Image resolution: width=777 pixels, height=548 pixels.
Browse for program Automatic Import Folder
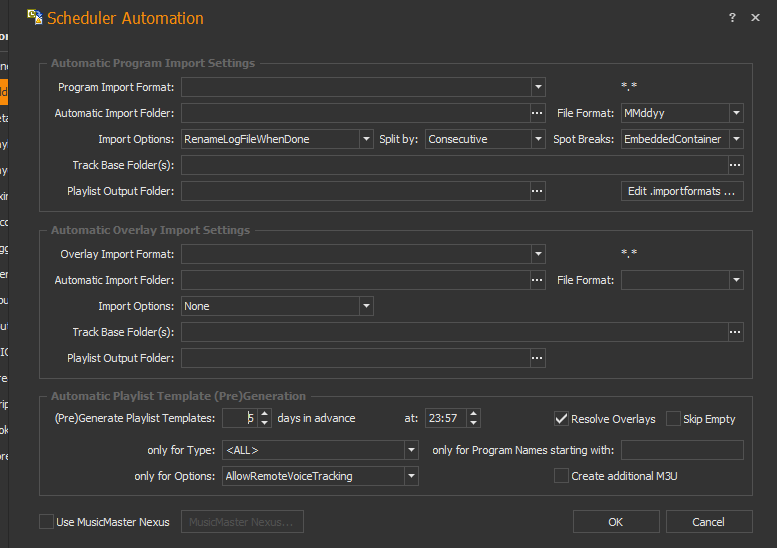coord(537,113)
